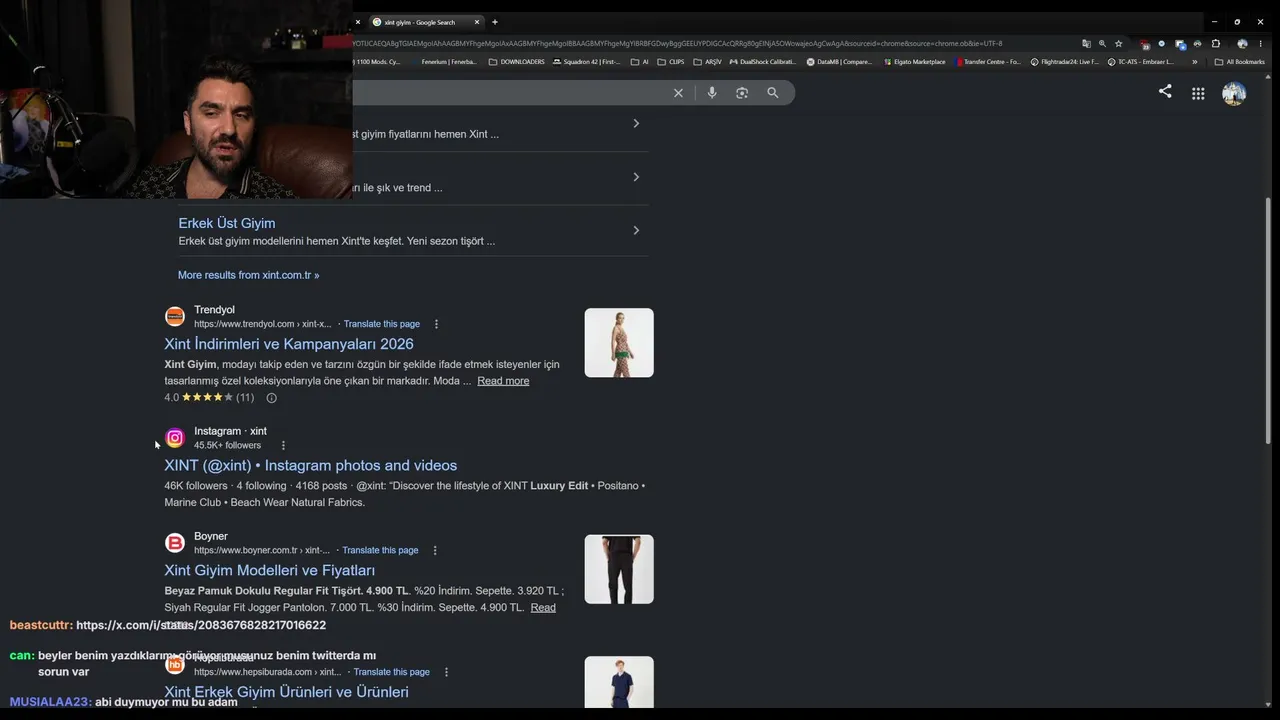
Task: Open the Chrome three-dot menu
Action: pyautogui.click(x=1260, y=44)
